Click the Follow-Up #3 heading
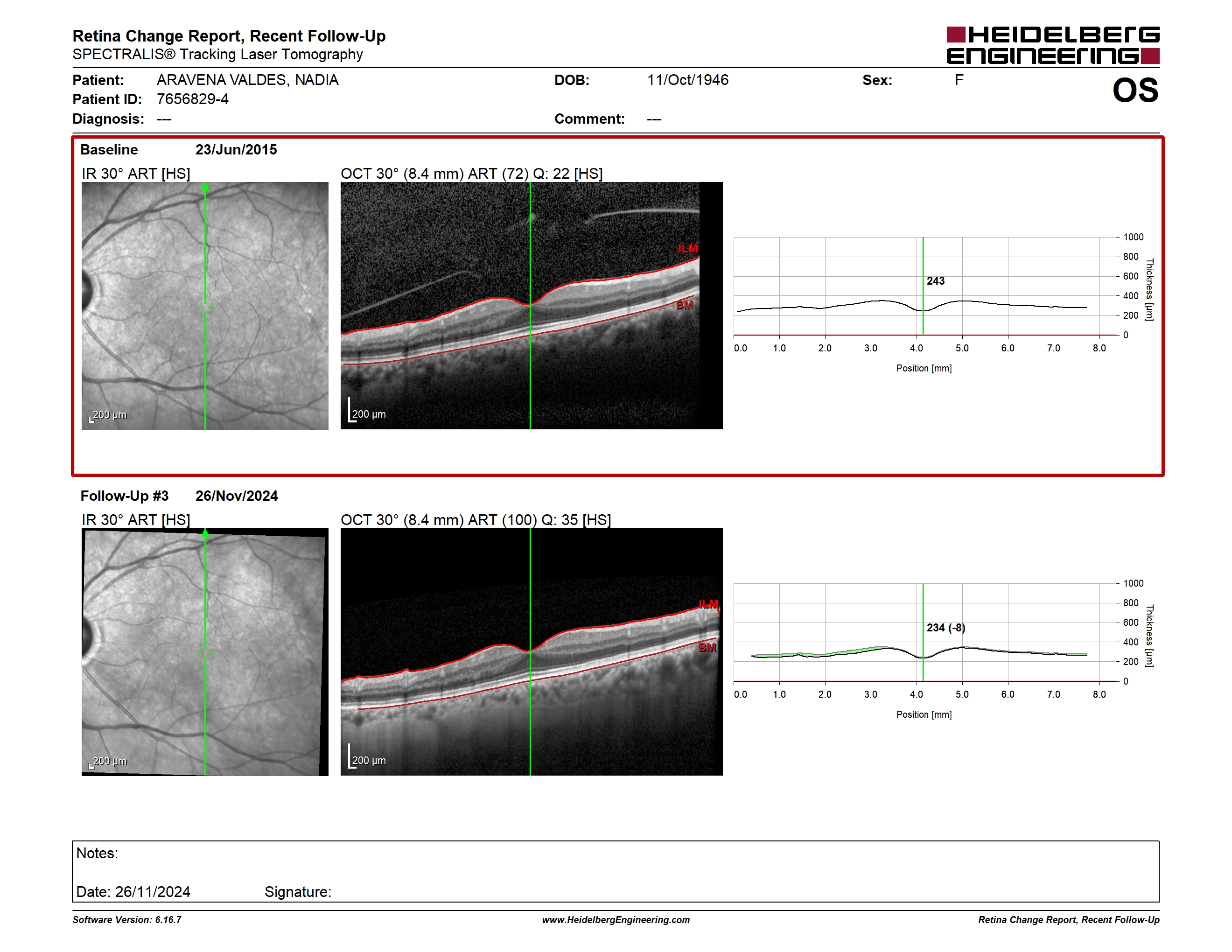Image resolution: width=1232 pixels, height=952 pixels. [125, 496]
